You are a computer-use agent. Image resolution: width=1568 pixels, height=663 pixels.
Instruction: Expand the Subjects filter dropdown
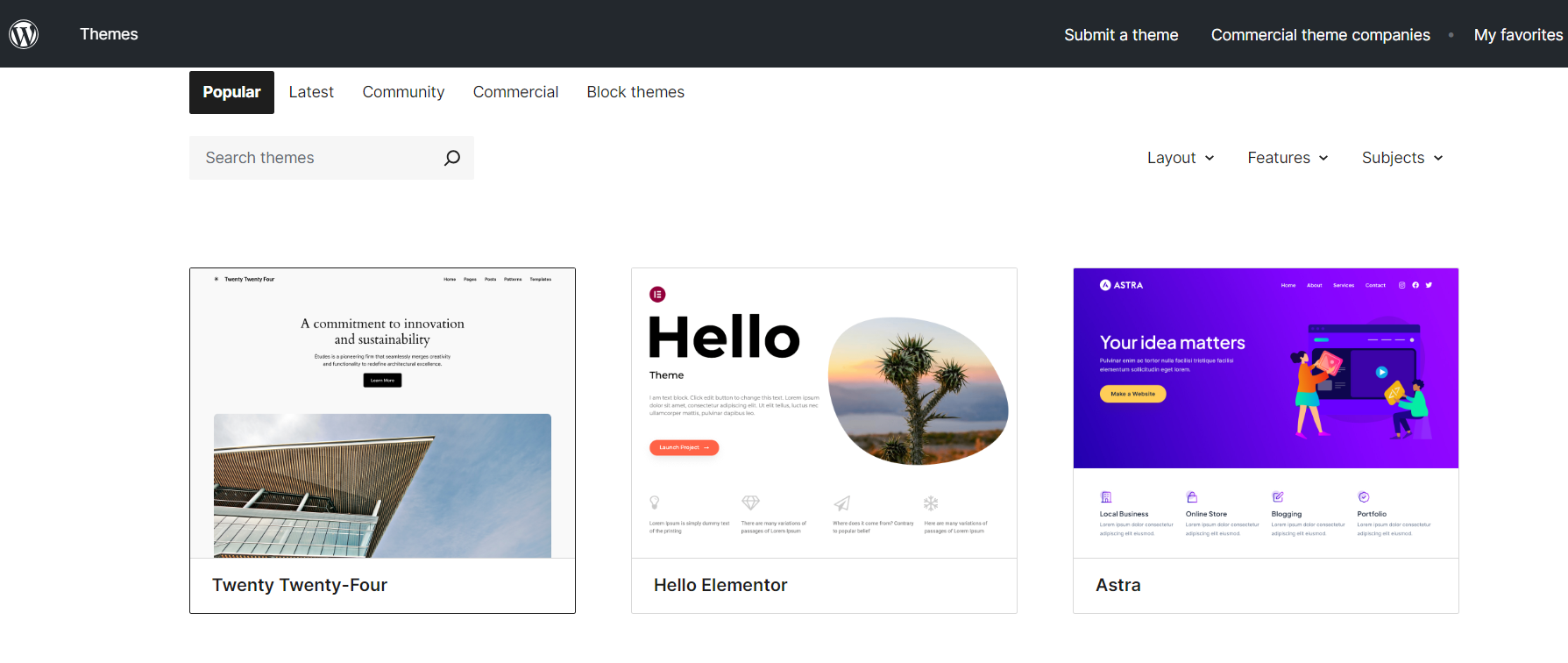[x=1401, y=158]
